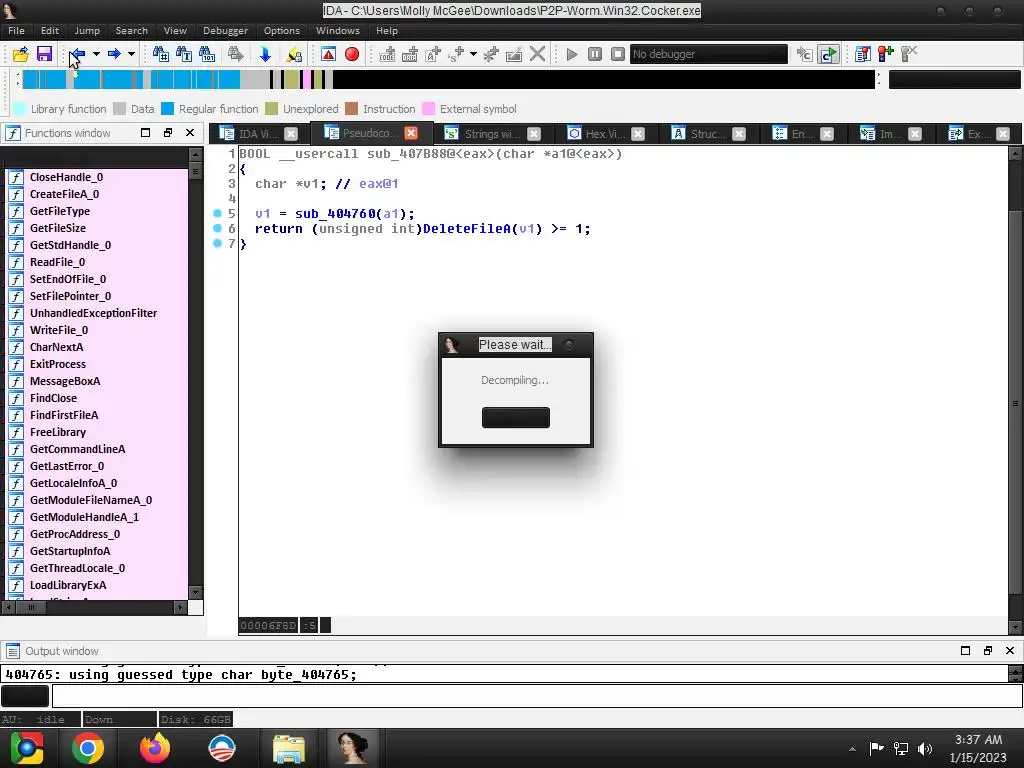
Task: Maximize the Output window panel
Action: click(x=965, y=650)
